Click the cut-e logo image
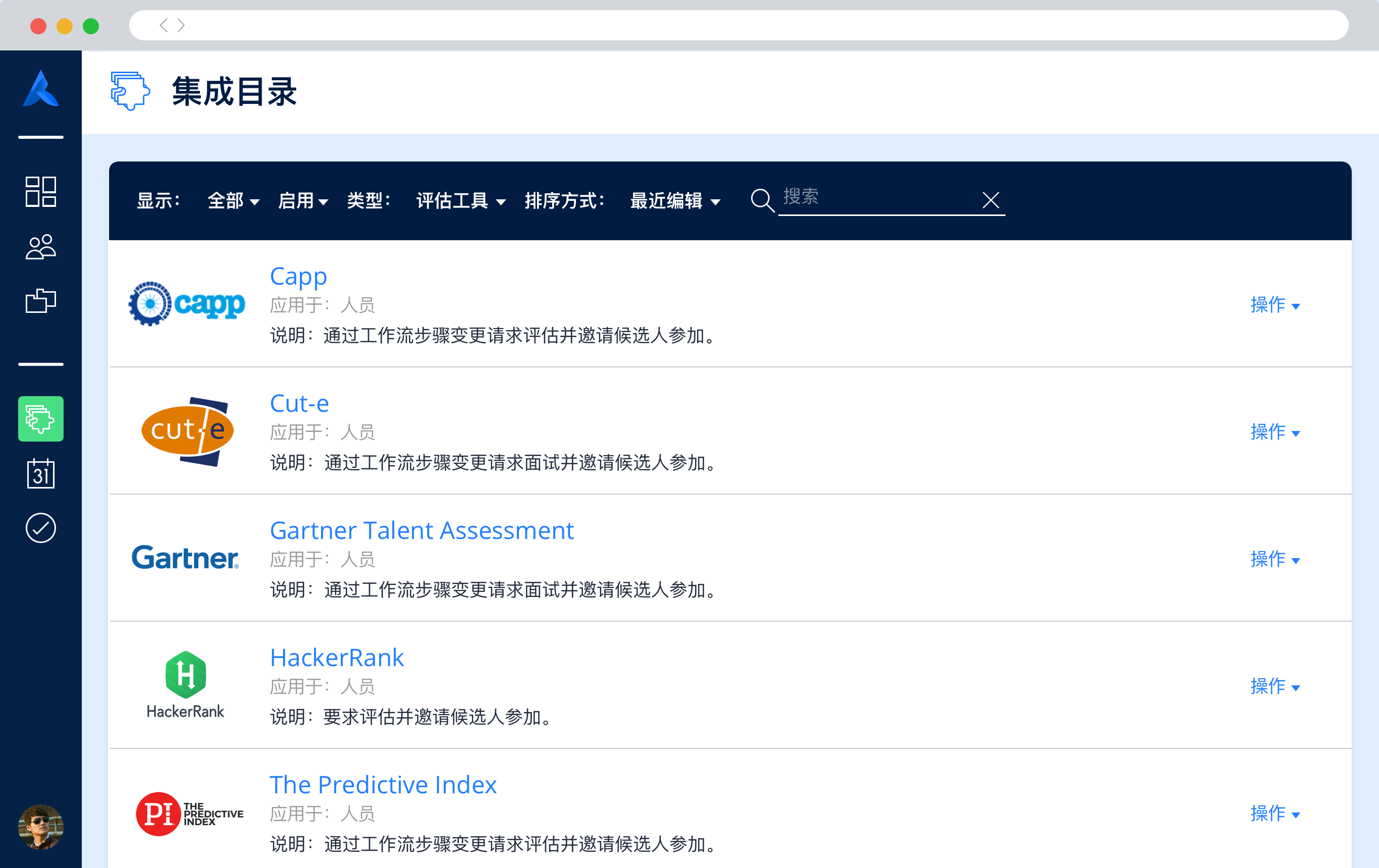 coord(188,431)
